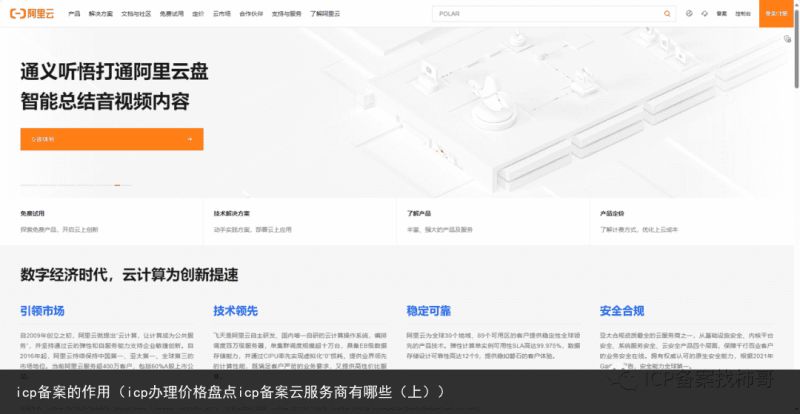Image resolution: width=800 pixels, height=414 pixels.
Task: Open the 产品 menu
Action: click(x=74, y=14)
